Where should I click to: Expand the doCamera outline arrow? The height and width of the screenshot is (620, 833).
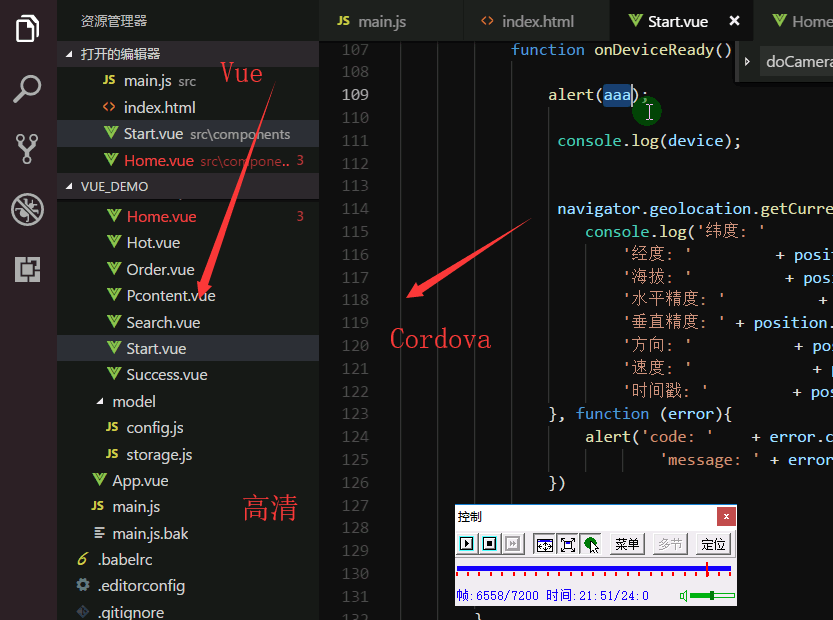click(747, 62)
